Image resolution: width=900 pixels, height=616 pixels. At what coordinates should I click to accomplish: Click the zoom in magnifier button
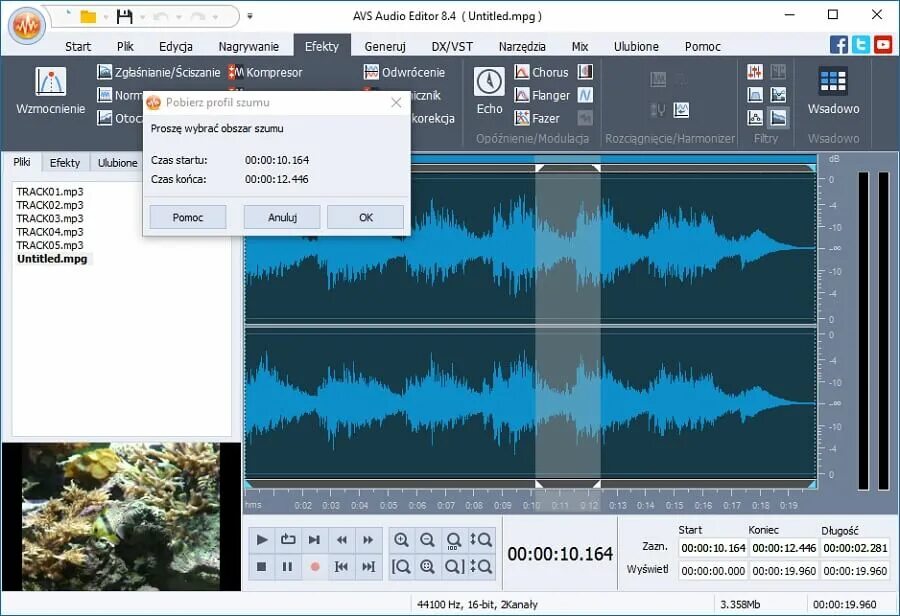401,540
